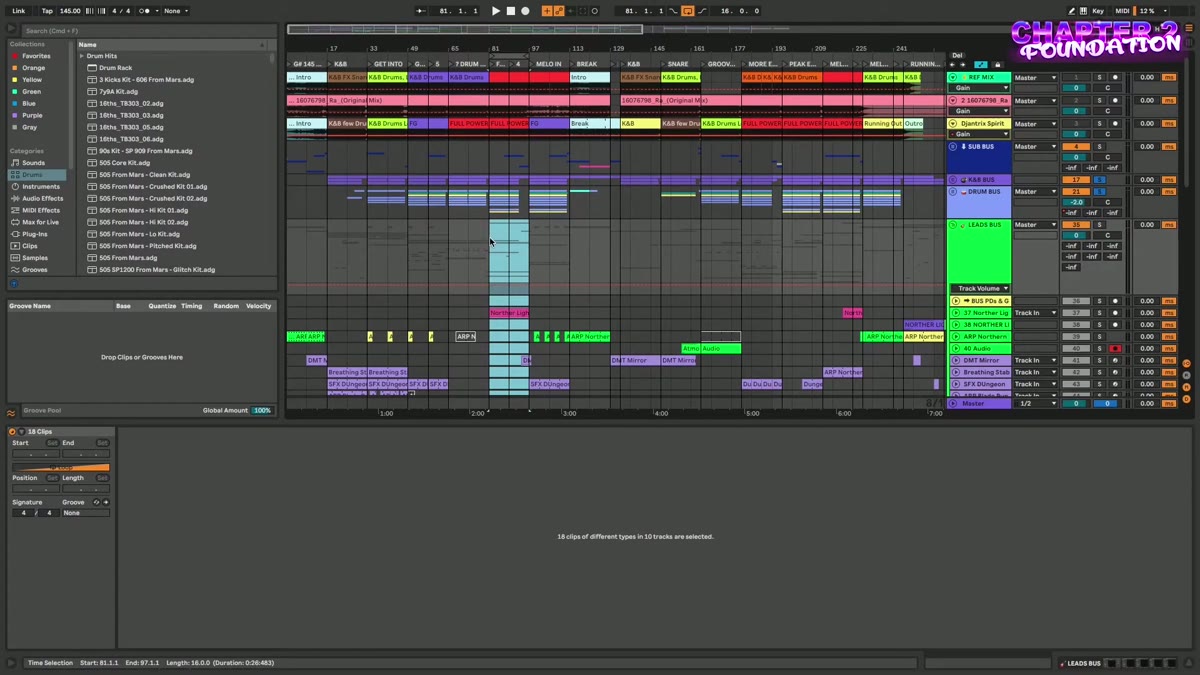Image resolution: width=1200 pixels, height=675 pixels.
Task: Toggle Key map mode switch
Action: [x=1096, y=11]
